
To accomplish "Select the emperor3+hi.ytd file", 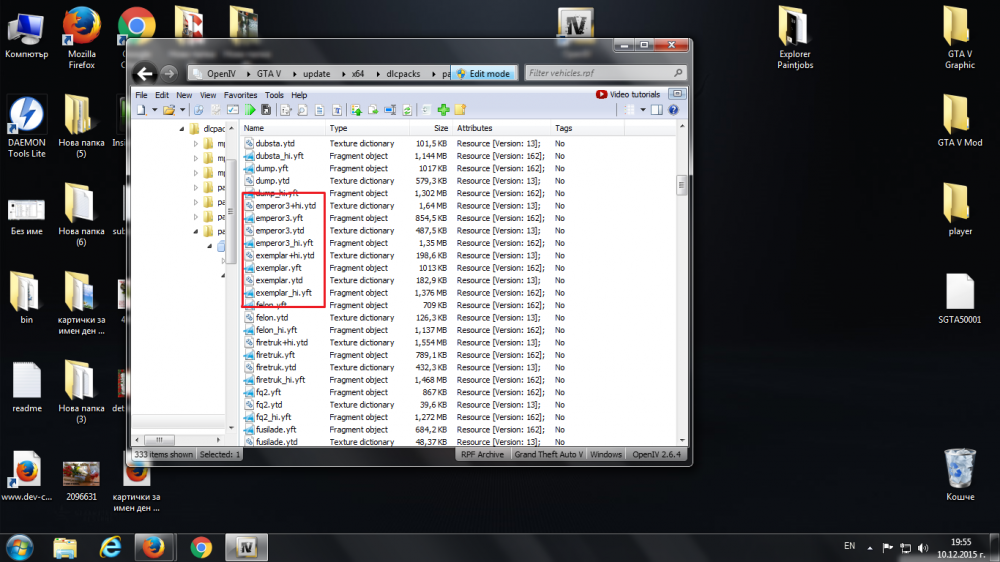I will (285, 206).
